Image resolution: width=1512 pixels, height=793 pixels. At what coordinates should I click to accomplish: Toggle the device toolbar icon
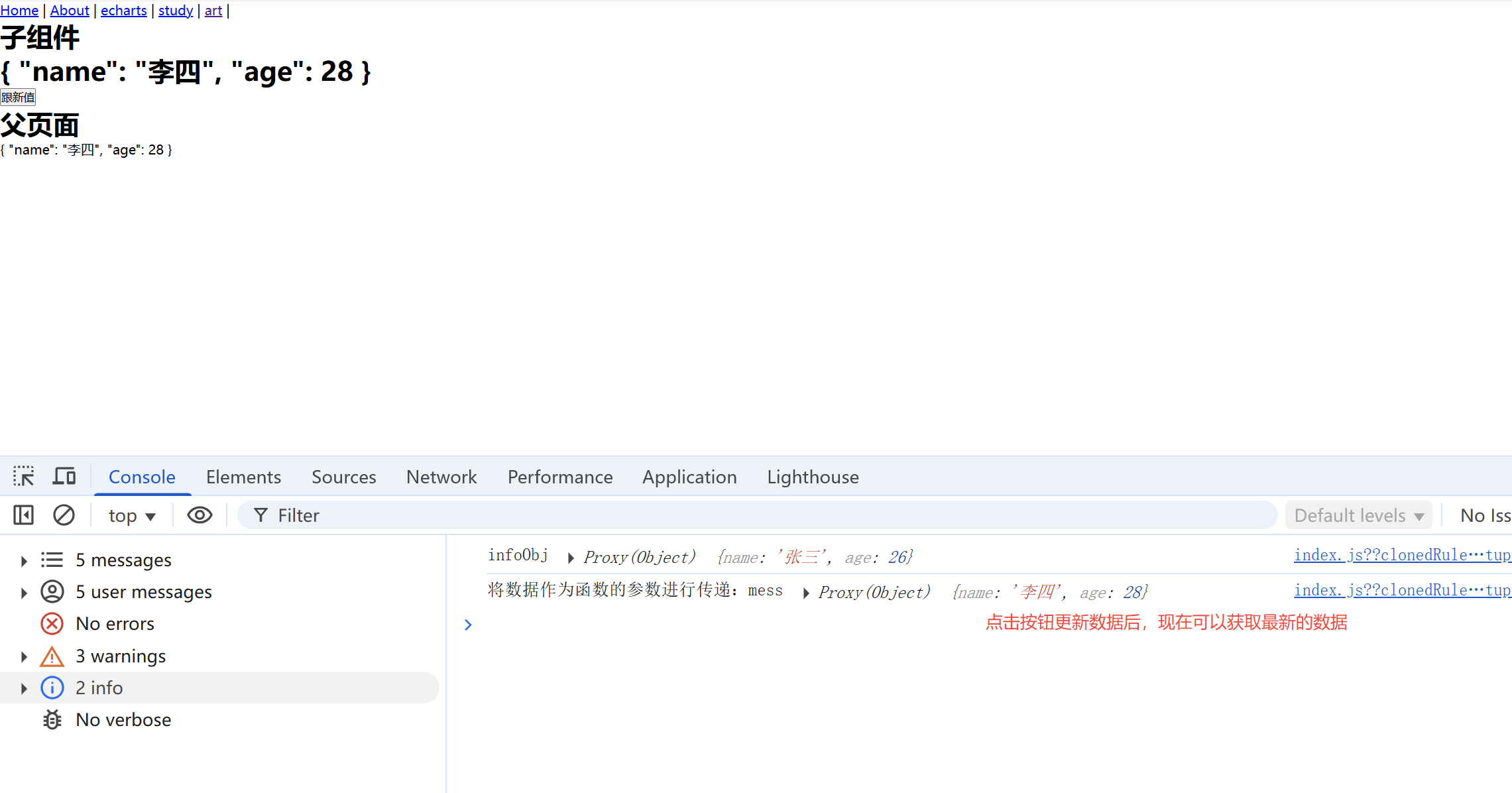point(64,476)
